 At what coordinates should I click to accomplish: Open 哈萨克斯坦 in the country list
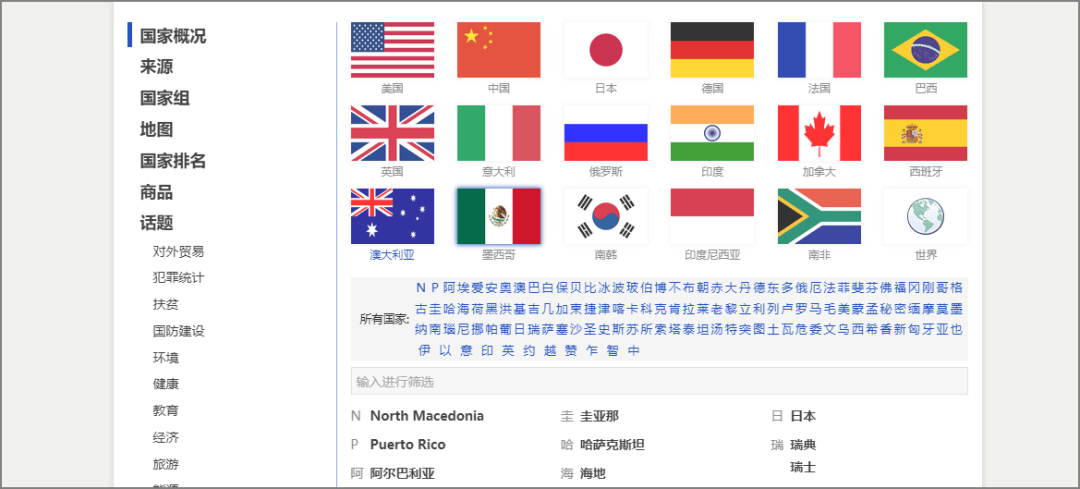pos(612,445)
